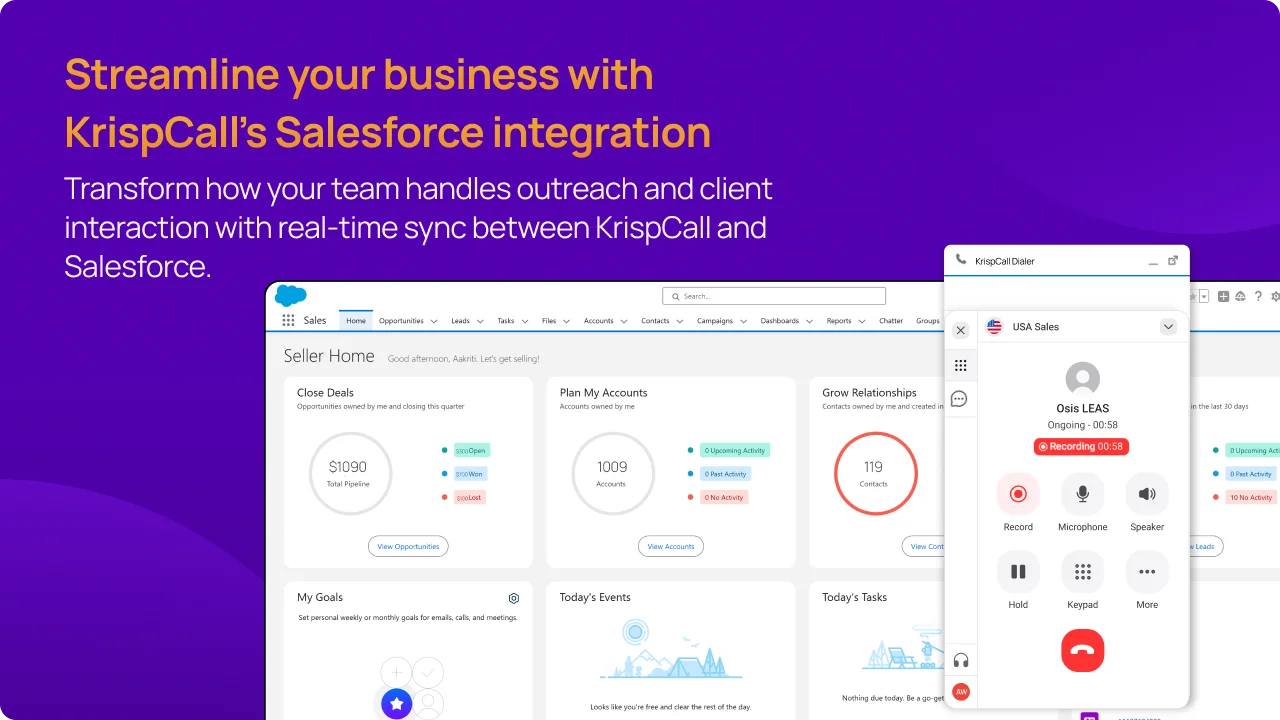Screen dimensions: 1280x720
Task: Open the Chatter tab
Action: pyautogui.click(x=891, y=321)
